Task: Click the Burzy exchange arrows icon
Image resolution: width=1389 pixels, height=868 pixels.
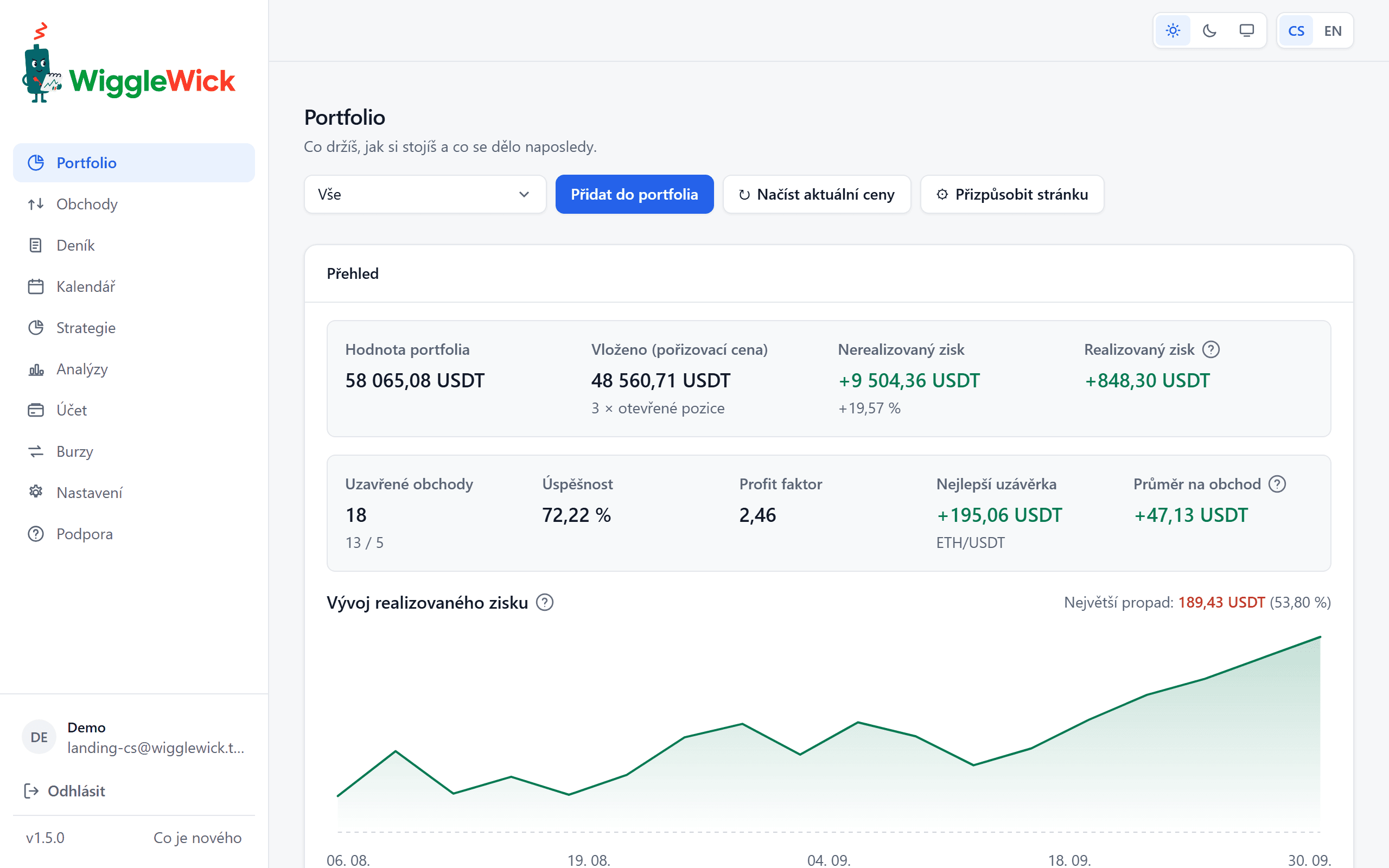Action: coord(36,451)
